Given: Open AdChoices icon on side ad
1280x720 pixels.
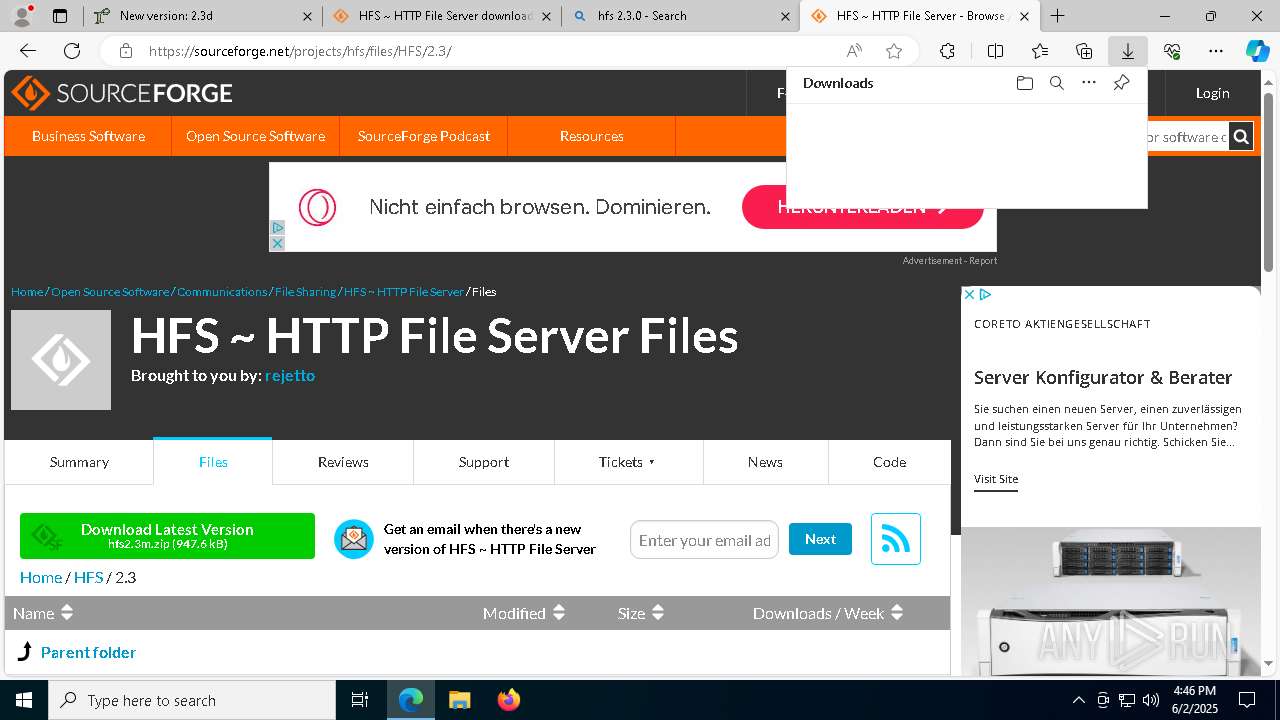Looking at the screenshot, I should (985, 294).
